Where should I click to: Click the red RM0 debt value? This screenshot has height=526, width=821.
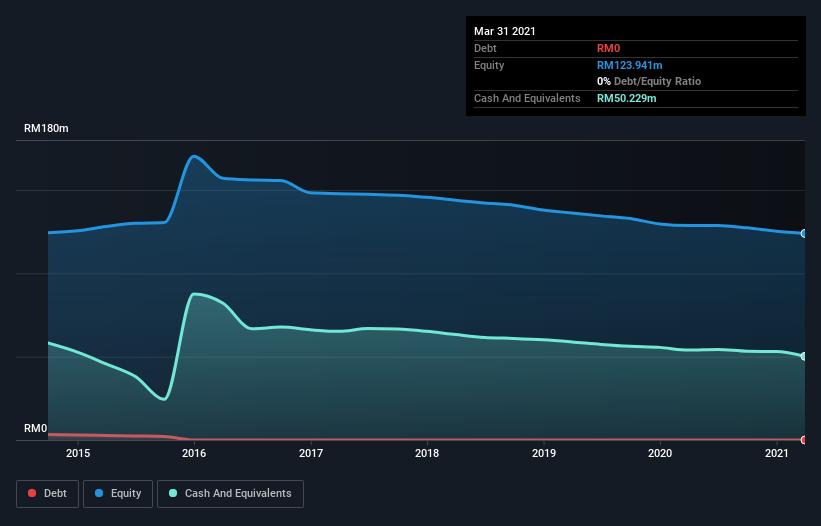(608, 48)
